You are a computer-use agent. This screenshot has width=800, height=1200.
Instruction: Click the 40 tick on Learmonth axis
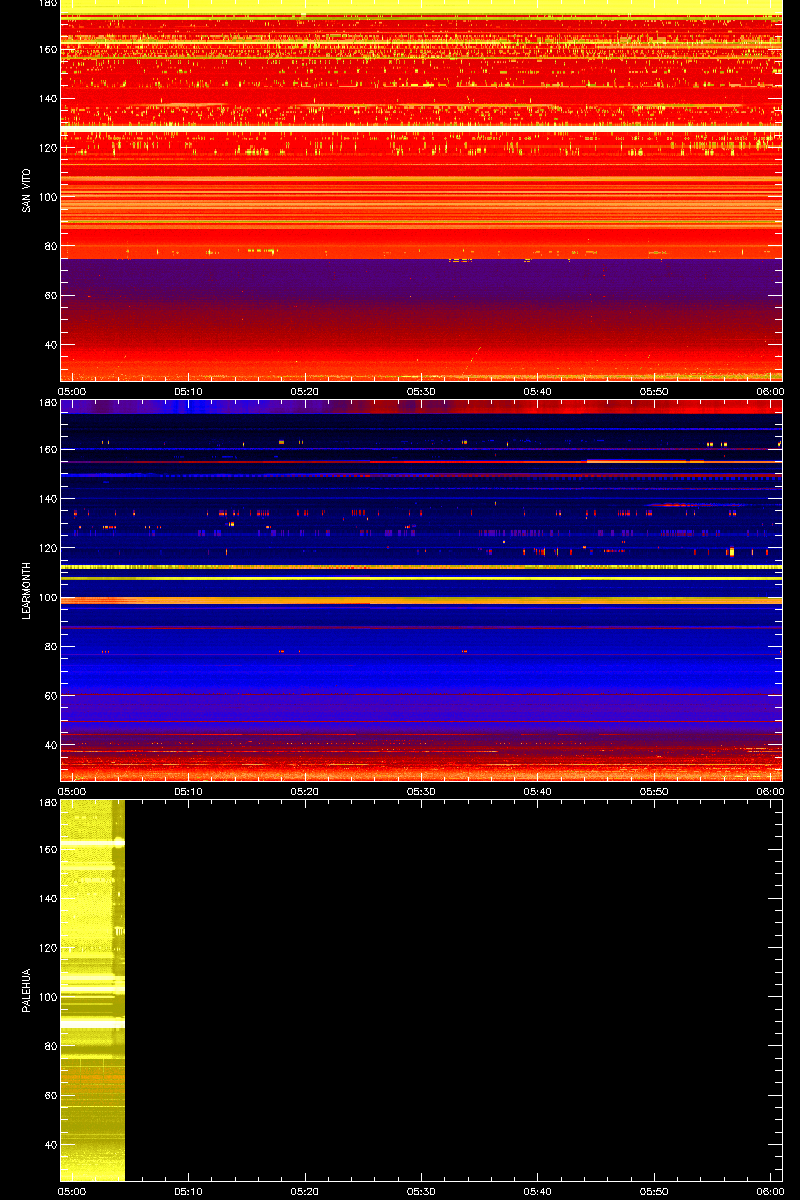(x=50, y=744)
